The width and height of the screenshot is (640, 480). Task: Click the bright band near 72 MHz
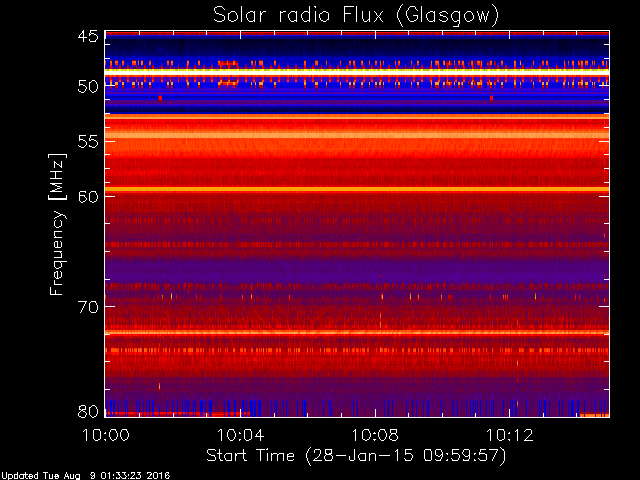357,332
